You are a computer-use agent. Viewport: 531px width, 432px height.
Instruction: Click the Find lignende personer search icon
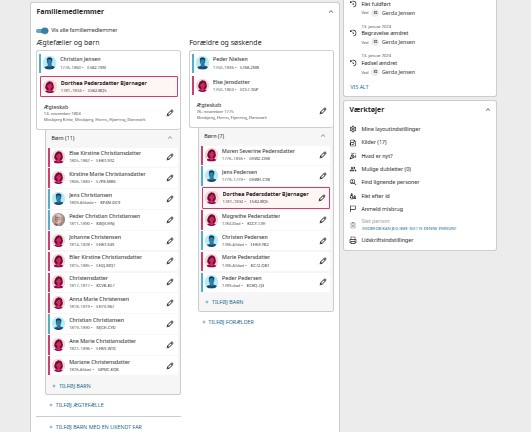tap(353, 182)
